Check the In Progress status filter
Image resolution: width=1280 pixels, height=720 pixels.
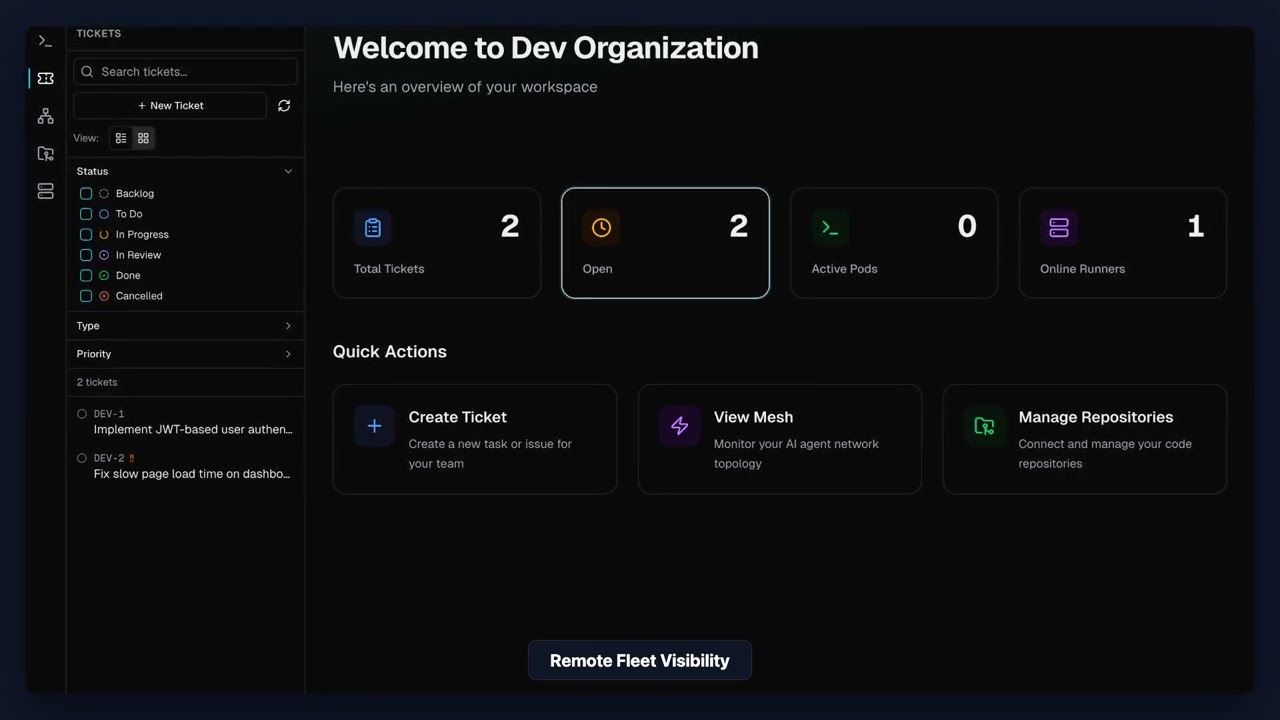pyautogui.click(x=86, y=234)
